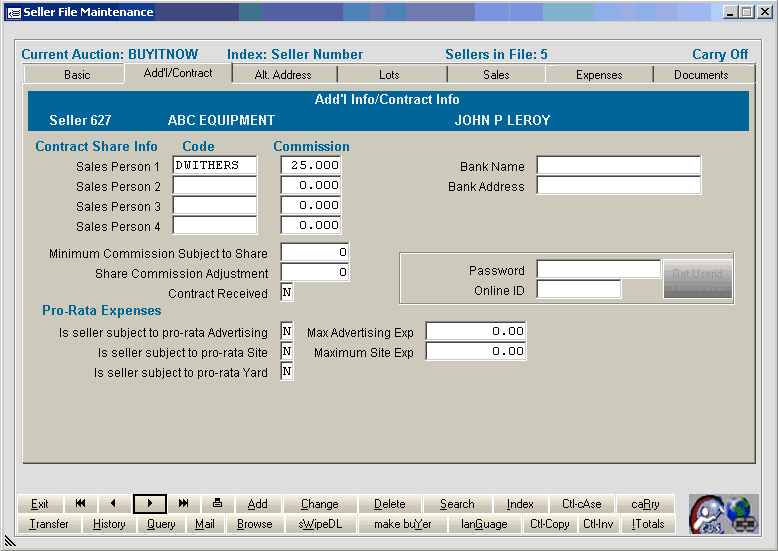778x551 pixels.
Task: Advance to the next record
Action: pos(149,504)
